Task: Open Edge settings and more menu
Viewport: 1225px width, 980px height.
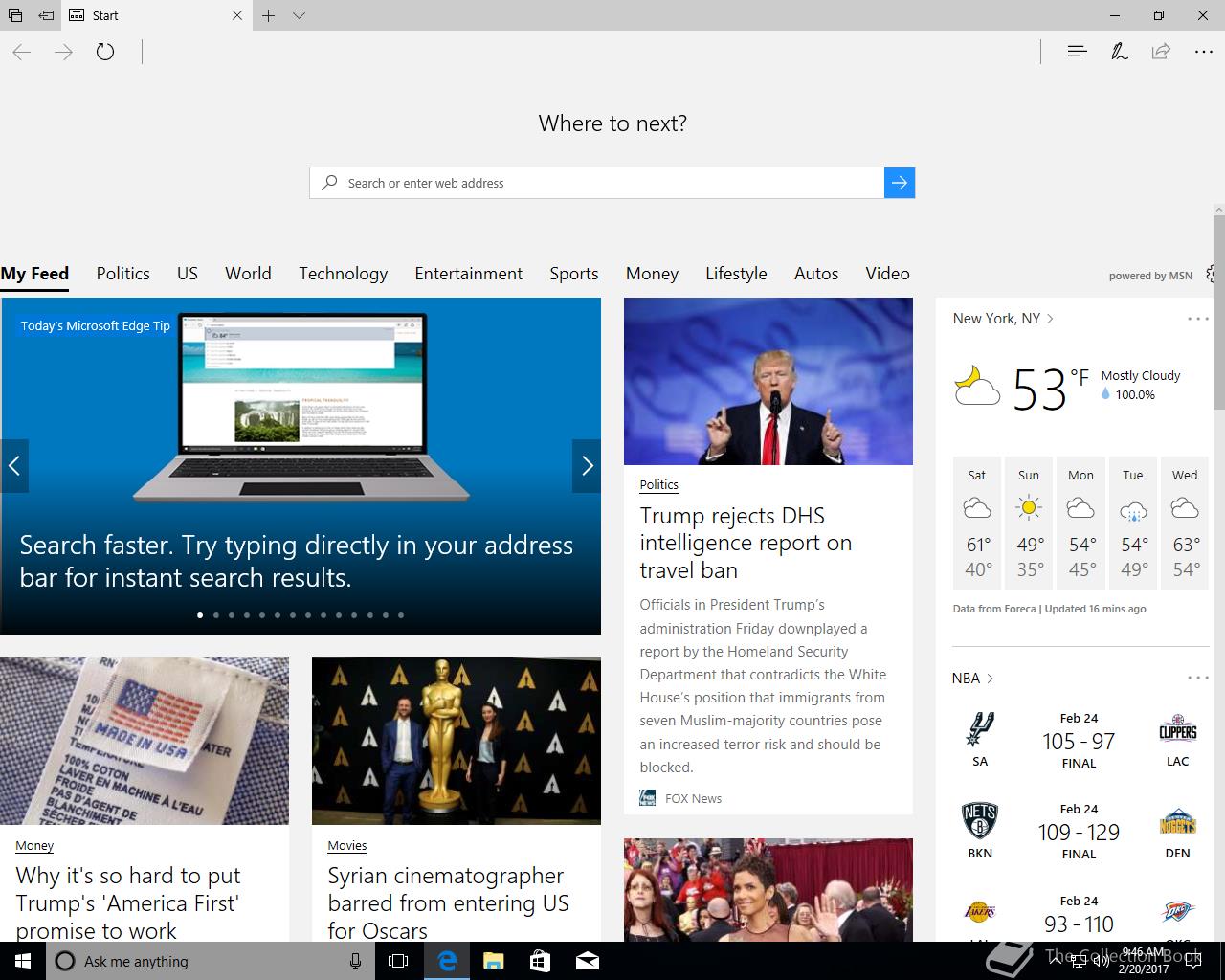Action: point(1204,52)
